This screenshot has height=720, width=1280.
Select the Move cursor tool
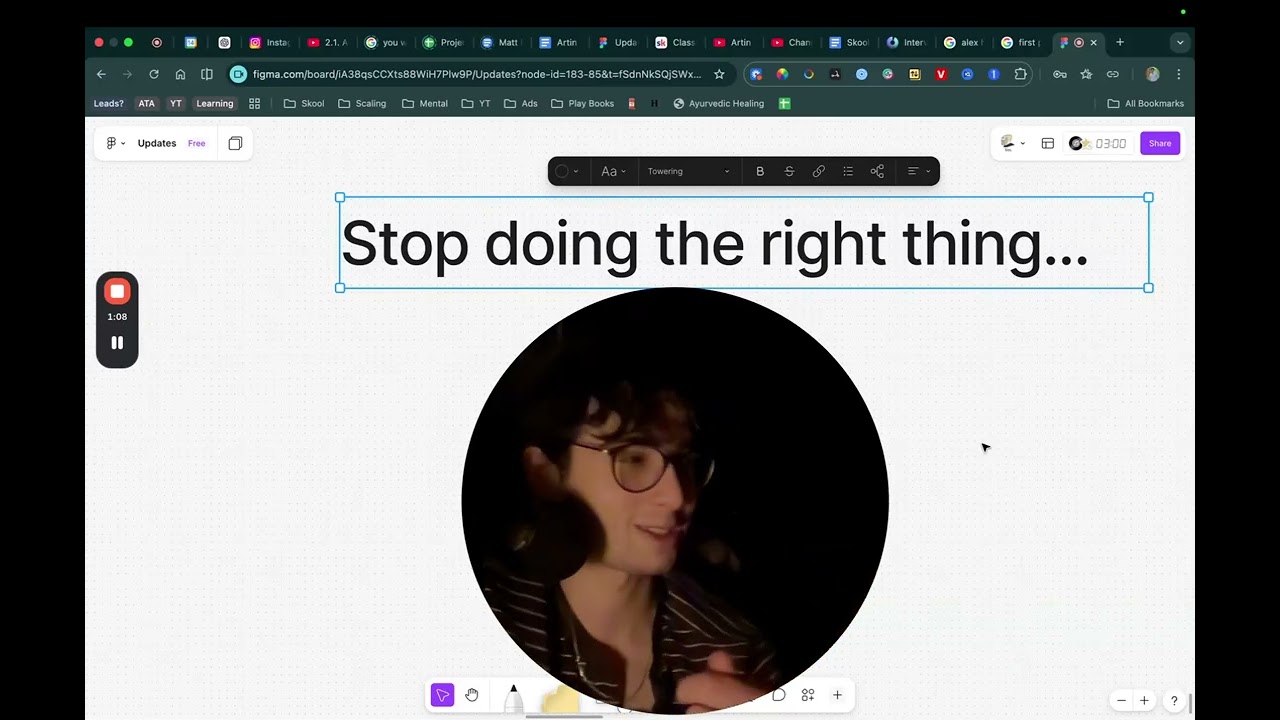pos(442,695)
